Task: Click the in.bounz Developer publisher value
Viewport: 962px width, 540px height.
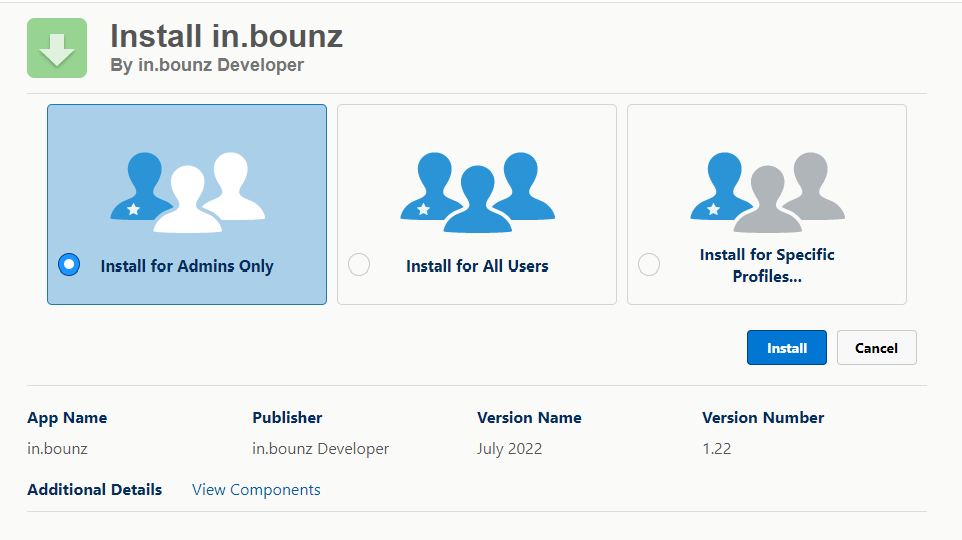Action: (320, 449)
